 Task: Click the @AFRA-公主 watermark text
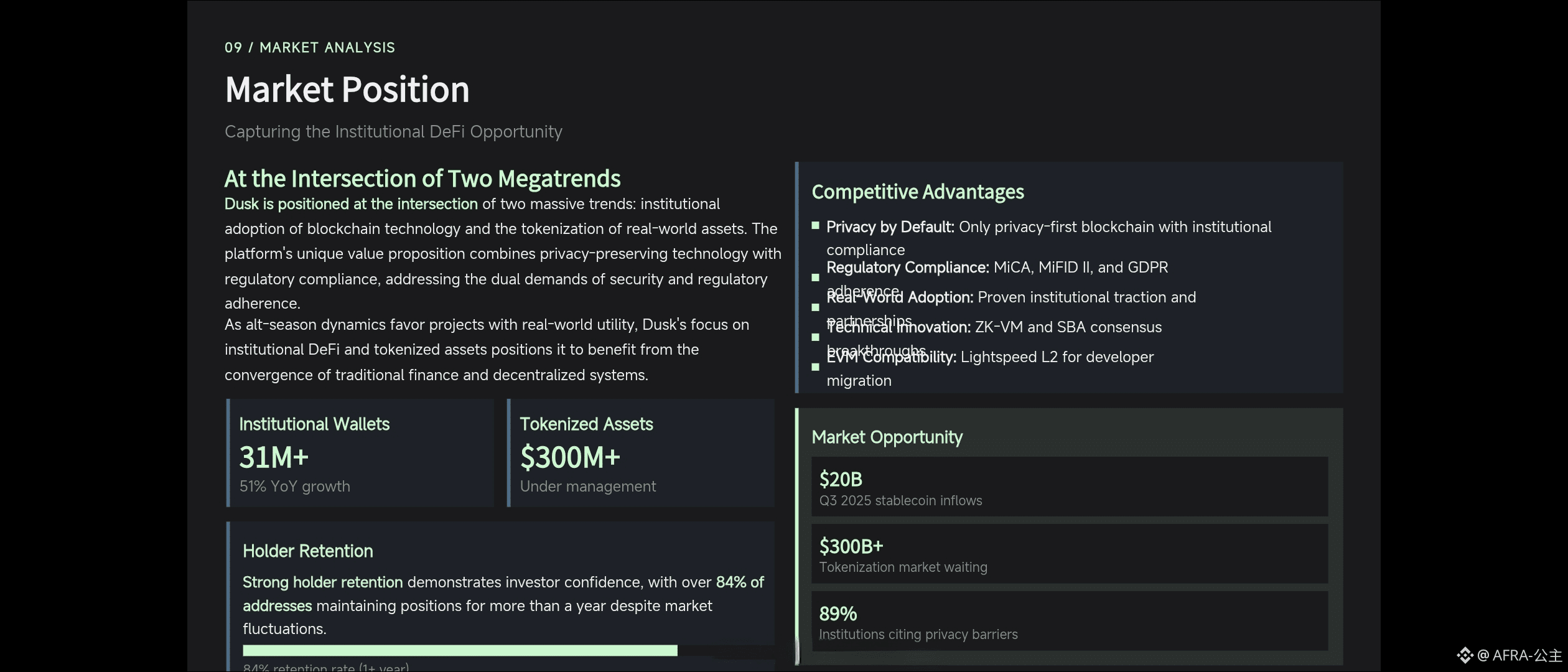[1519, 655]
